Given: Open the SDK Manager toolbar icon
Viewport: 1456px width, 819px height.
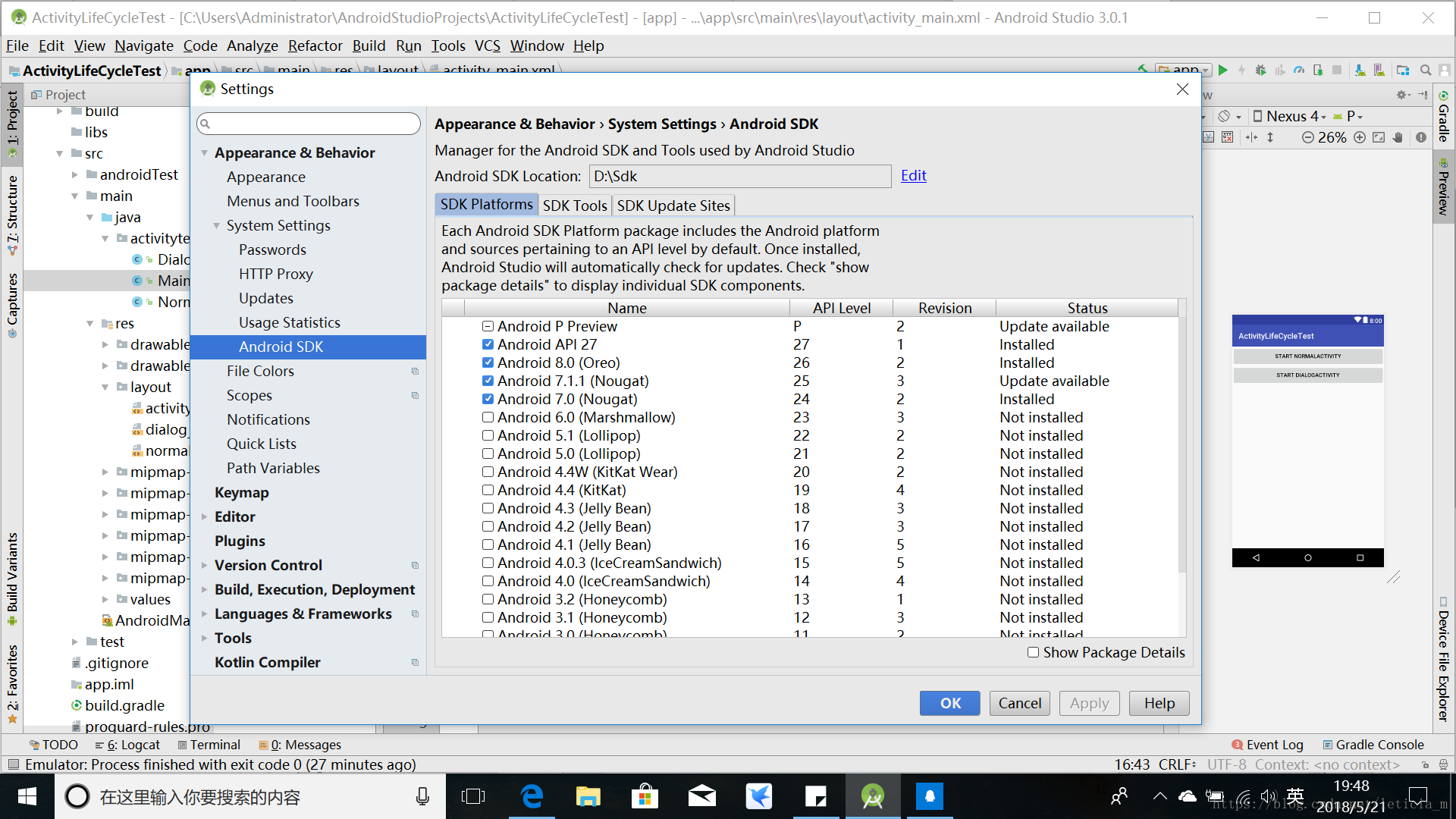Looking at the screenshot, I should click(1360, 71).
